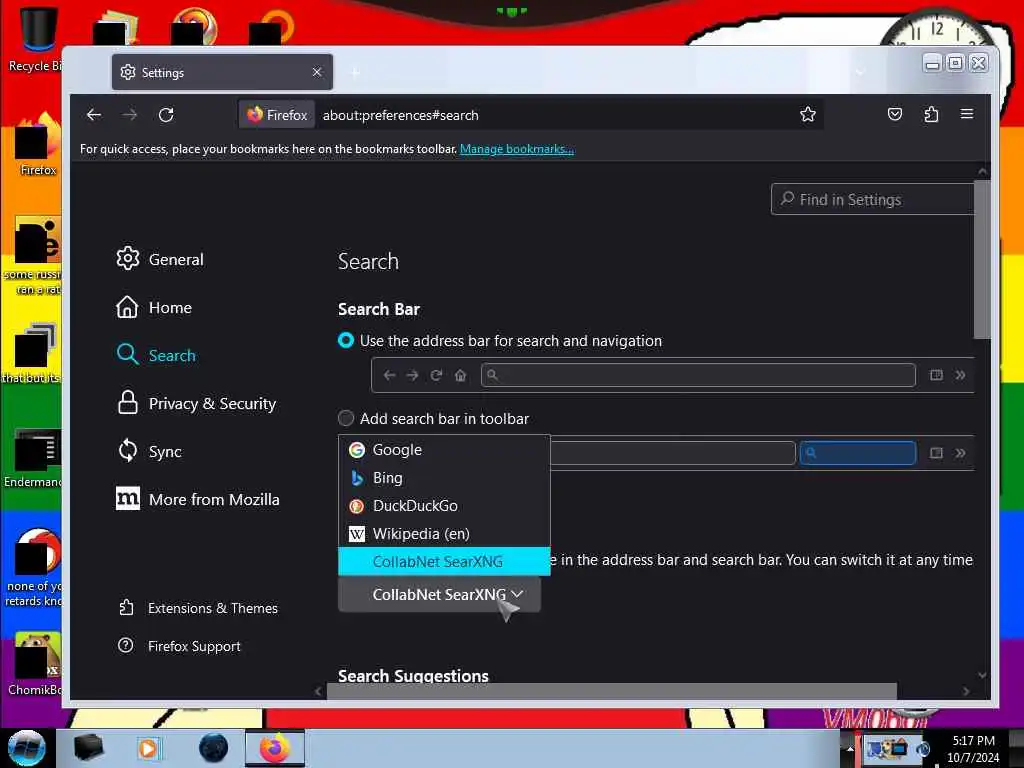Select the Enderman desktop icon
Viewport: 1024px width, 768px height.
[34, 457]
